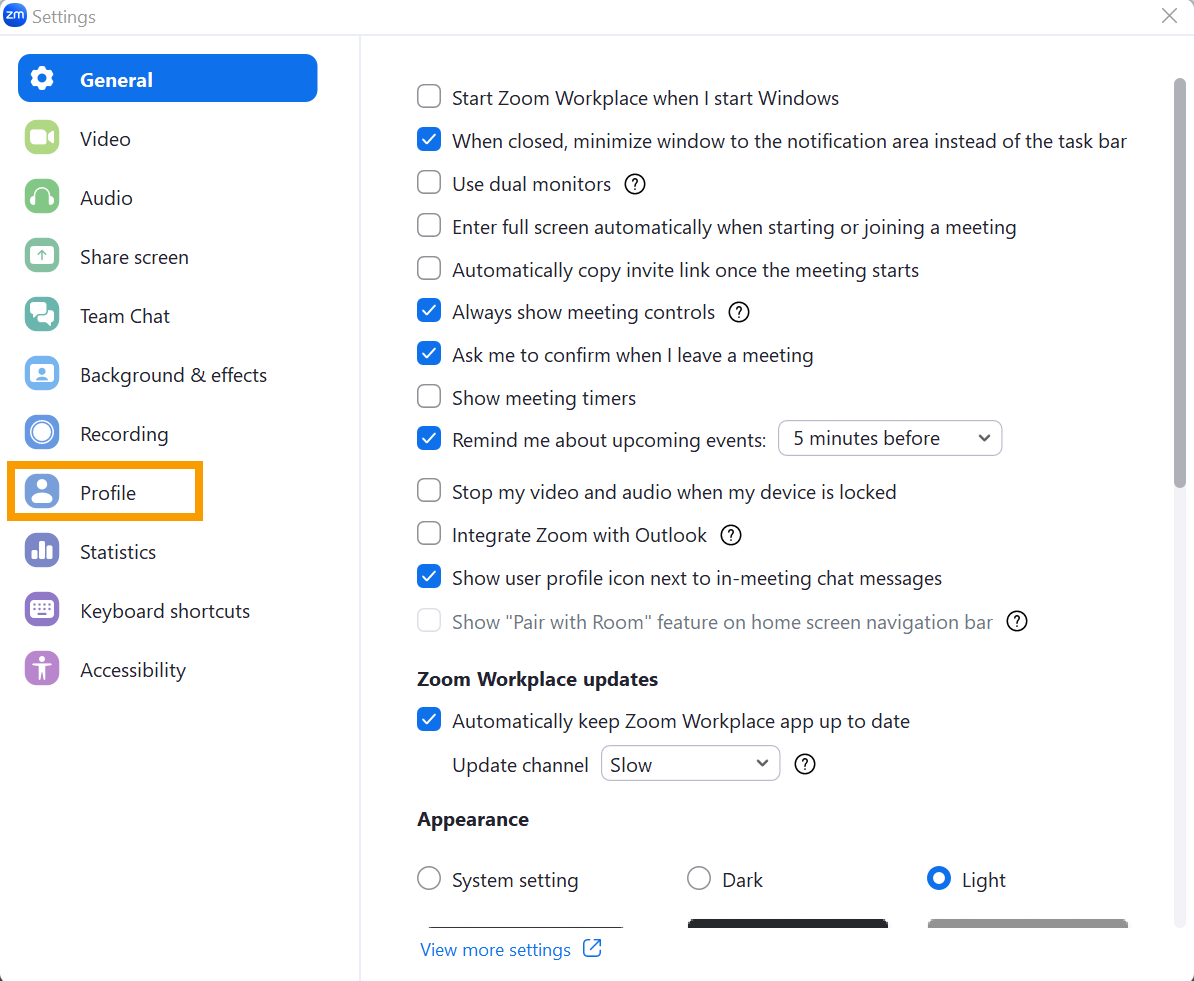This screenshot has width=1194, height=981.
Task: Click the Accessibility figure icon
Action: point(42,669)
